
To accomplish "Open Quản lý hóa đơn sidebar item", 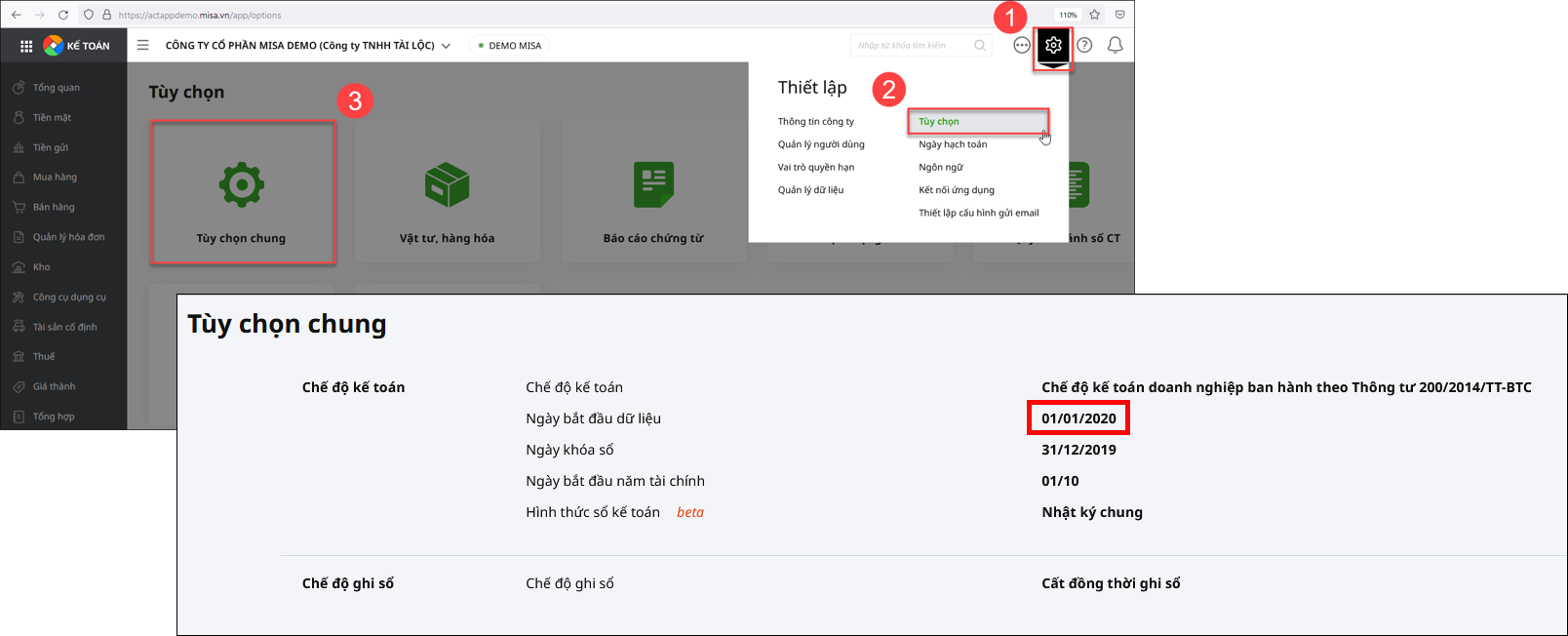I will 68,237.
